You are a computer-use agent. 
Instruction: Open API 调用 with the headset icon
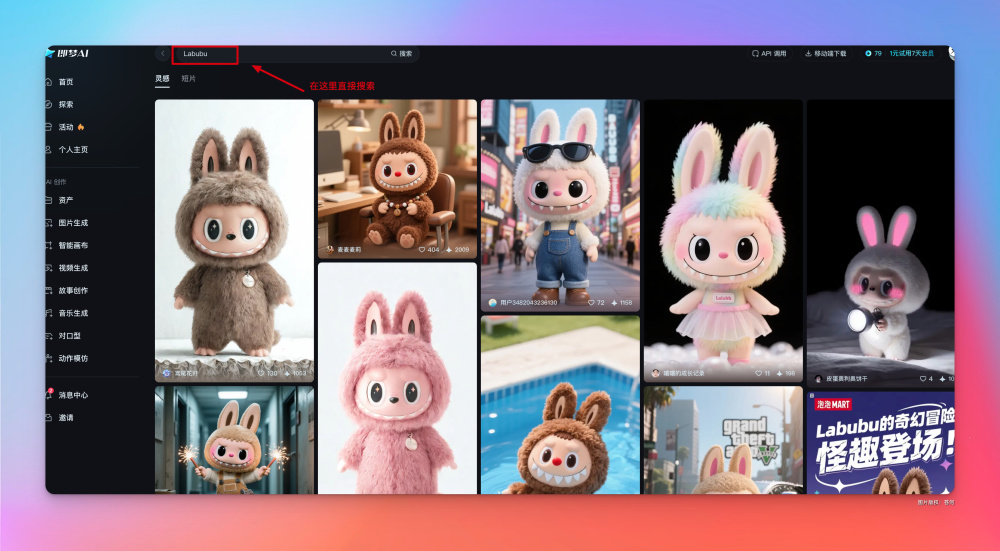(769, 54)
